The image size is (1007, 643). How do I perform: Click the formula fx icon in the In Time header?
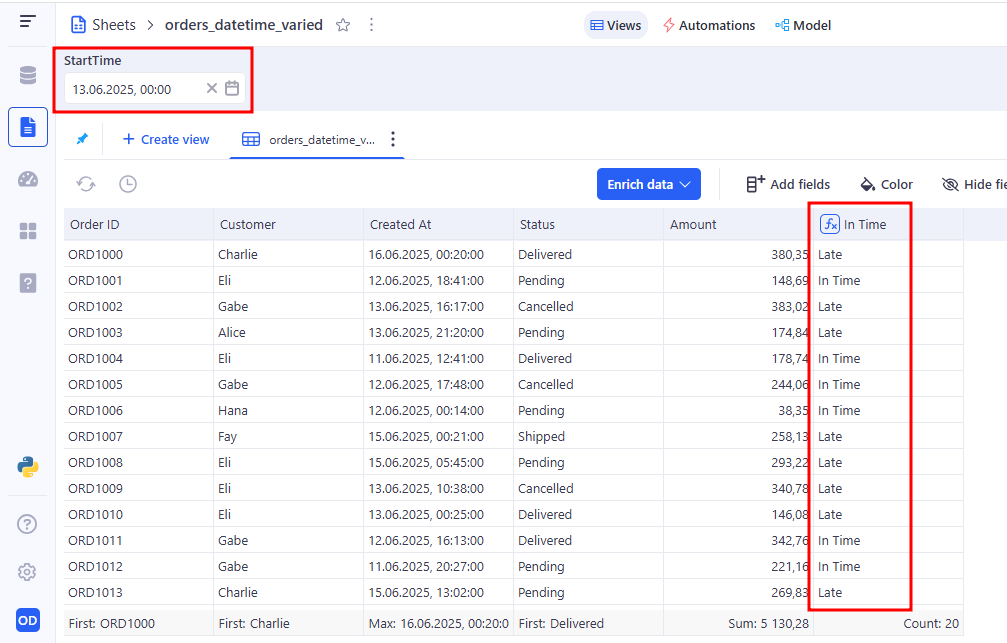830,224
